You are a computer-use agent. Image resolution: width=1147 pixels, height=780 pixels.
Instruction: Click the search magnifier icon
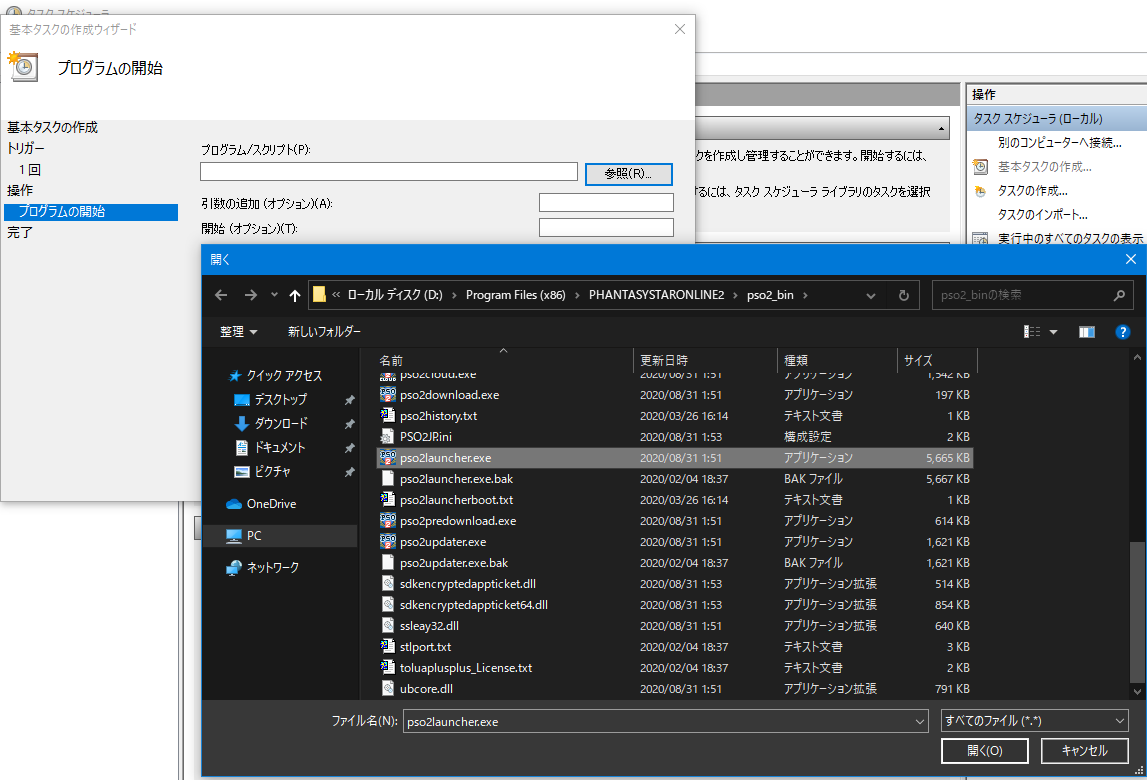(x=1119, y=295)
